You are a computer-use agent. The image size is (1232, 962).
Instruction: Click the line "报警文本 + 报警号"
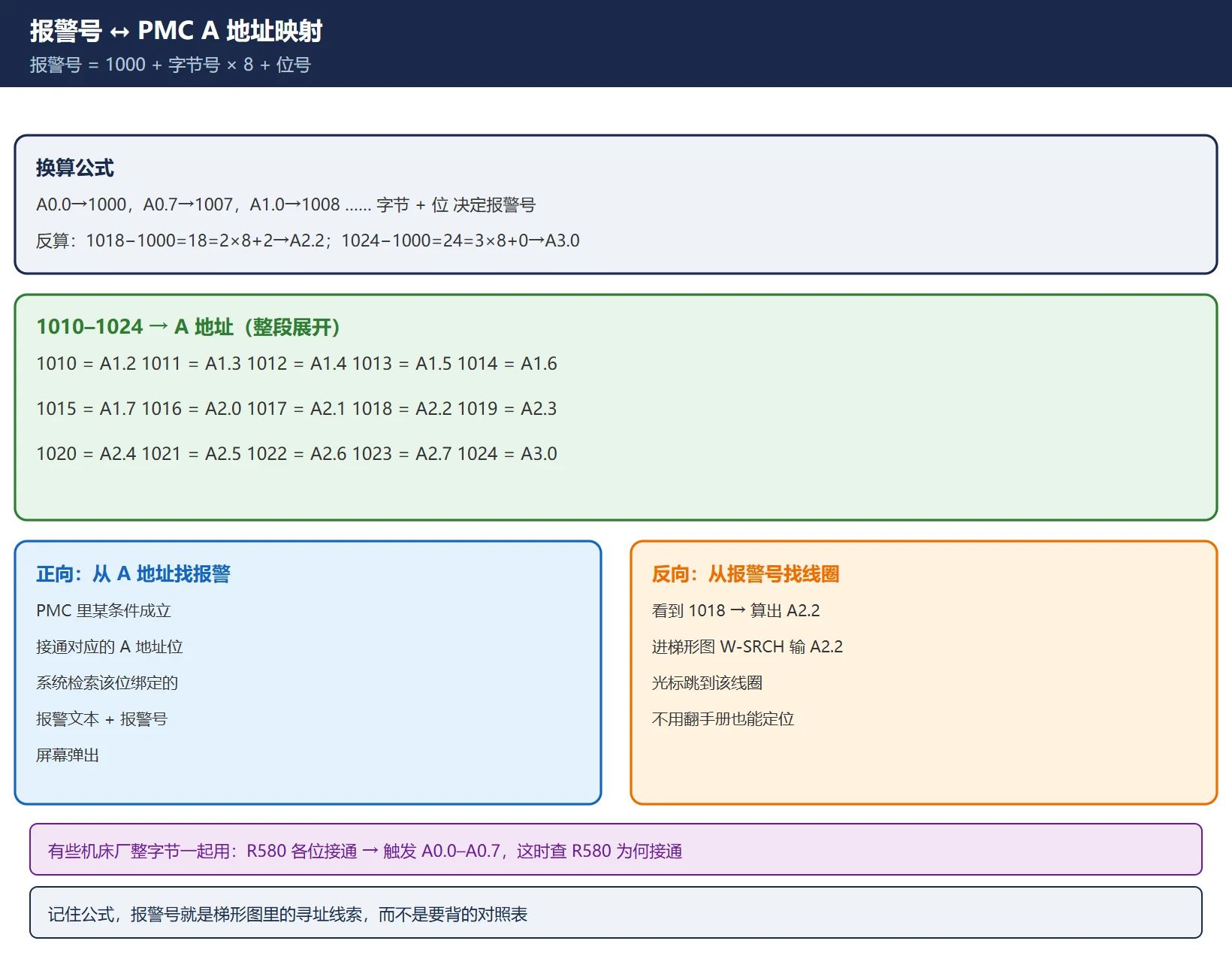pos(101,718)
